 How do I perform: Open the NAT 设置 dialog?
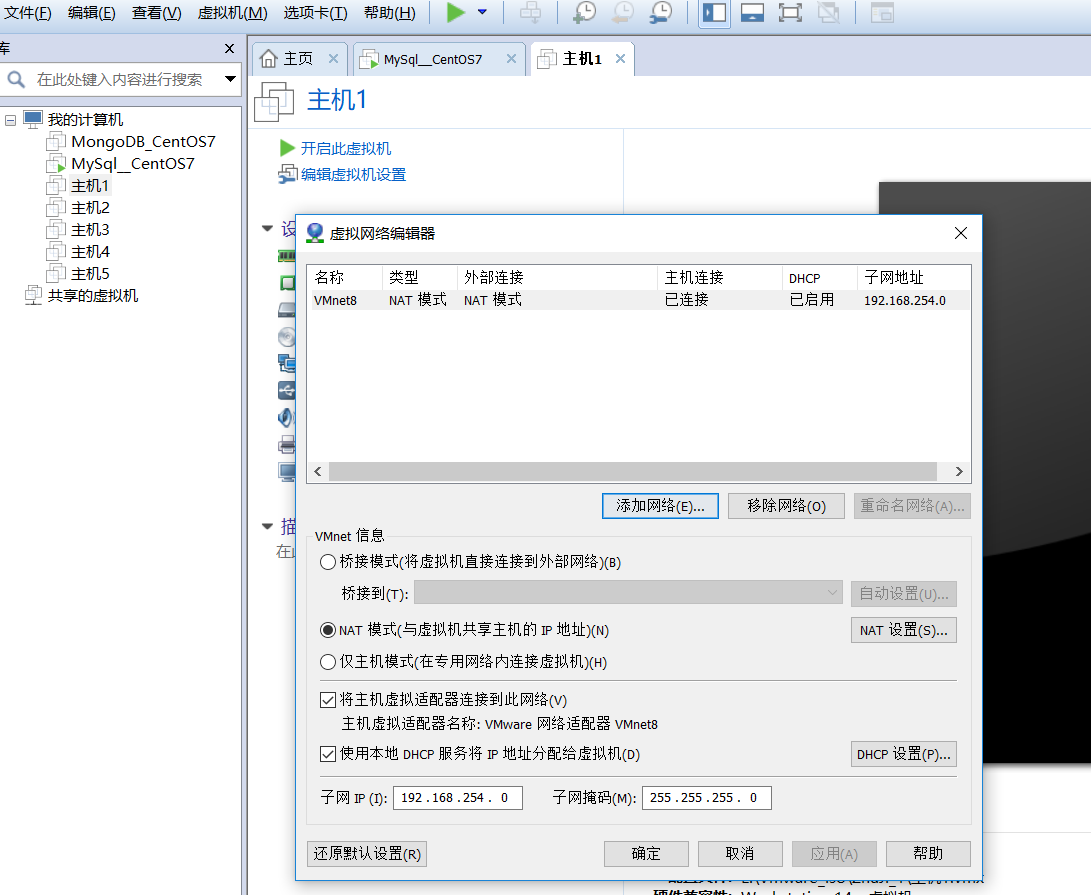(x=903, y=630)
